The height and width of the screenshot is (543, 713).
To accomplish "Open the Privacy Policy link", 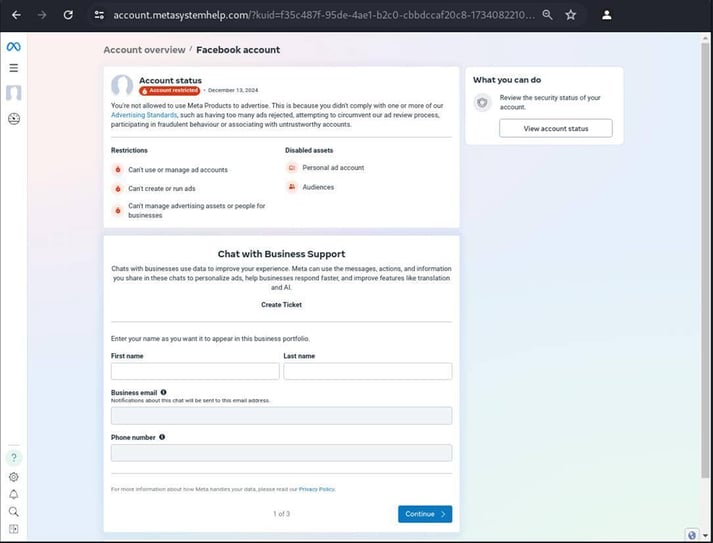I will pyautogui.click(x=317, y=489).
